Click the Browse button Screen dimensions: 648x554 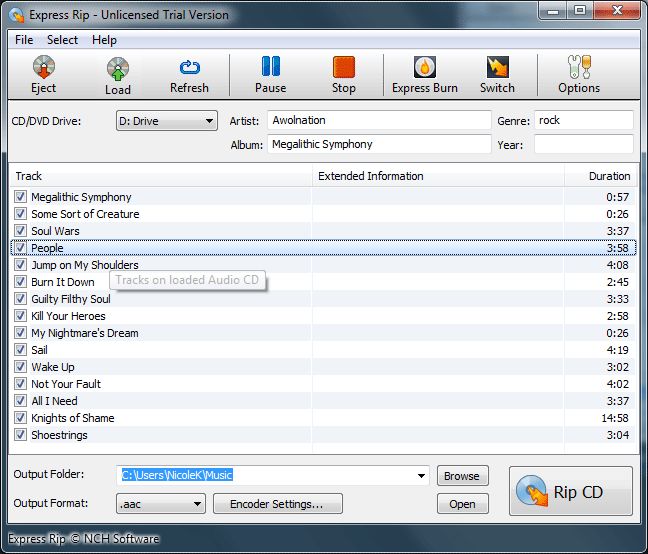coord(462,476)
